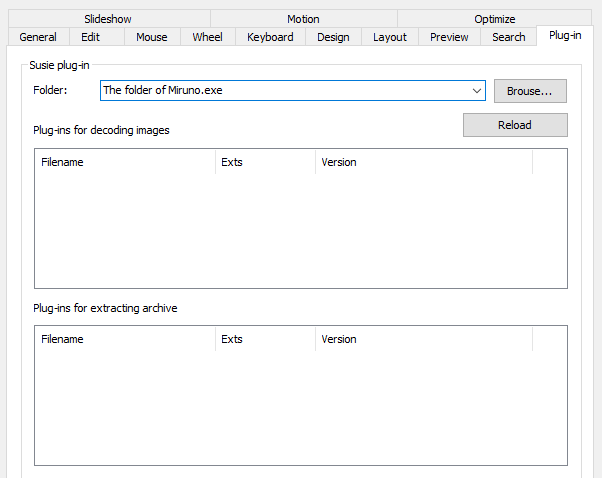Open the Preview tab
Image resolution: width=602 pixels, height=478 pixels.
point(449,37)
